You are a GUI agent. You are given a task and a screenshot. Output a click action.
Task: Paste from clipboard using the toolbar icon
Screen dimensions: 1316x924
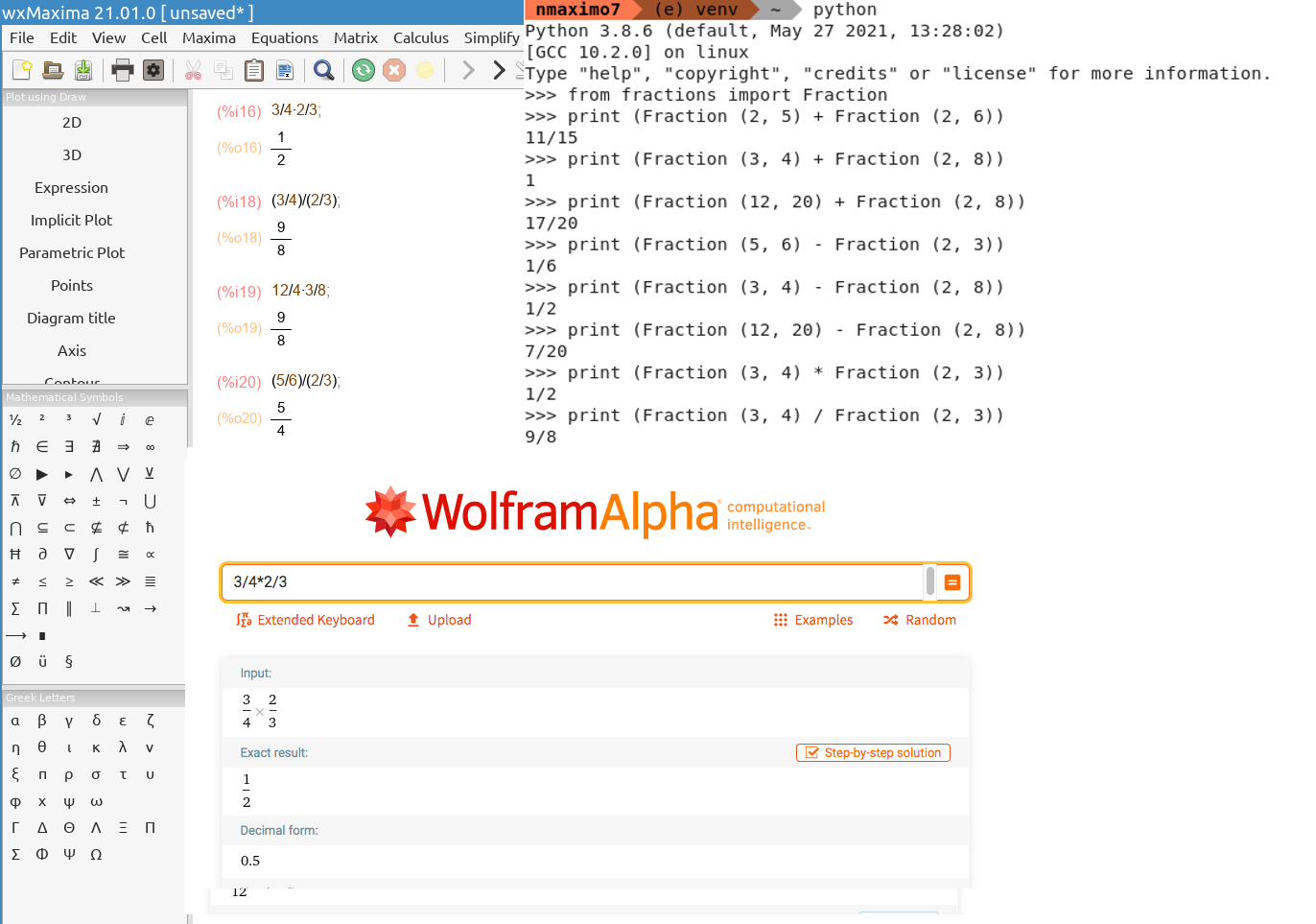[x=254, y=70]
